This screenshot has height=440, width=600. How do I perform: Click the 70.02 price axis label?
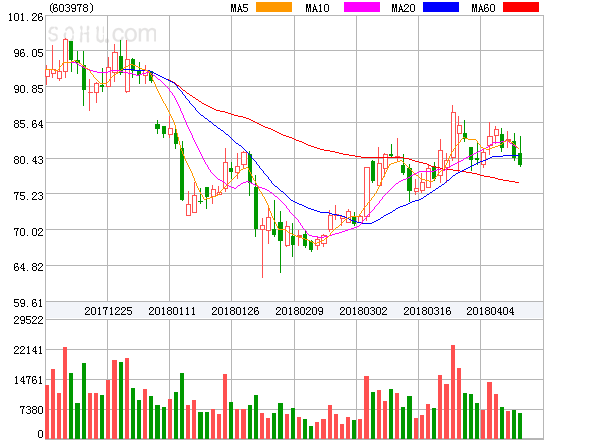coord(29,232)
